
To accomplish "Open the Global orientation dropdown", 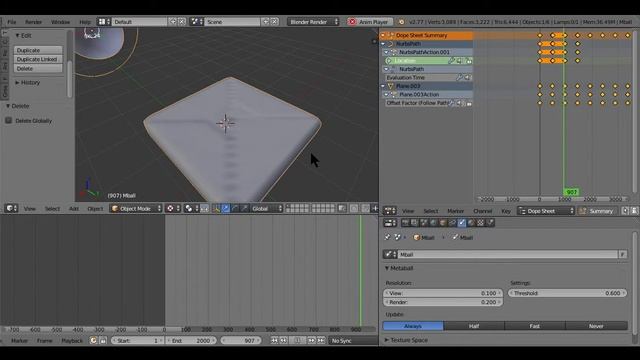I will [x=267, y=209].
